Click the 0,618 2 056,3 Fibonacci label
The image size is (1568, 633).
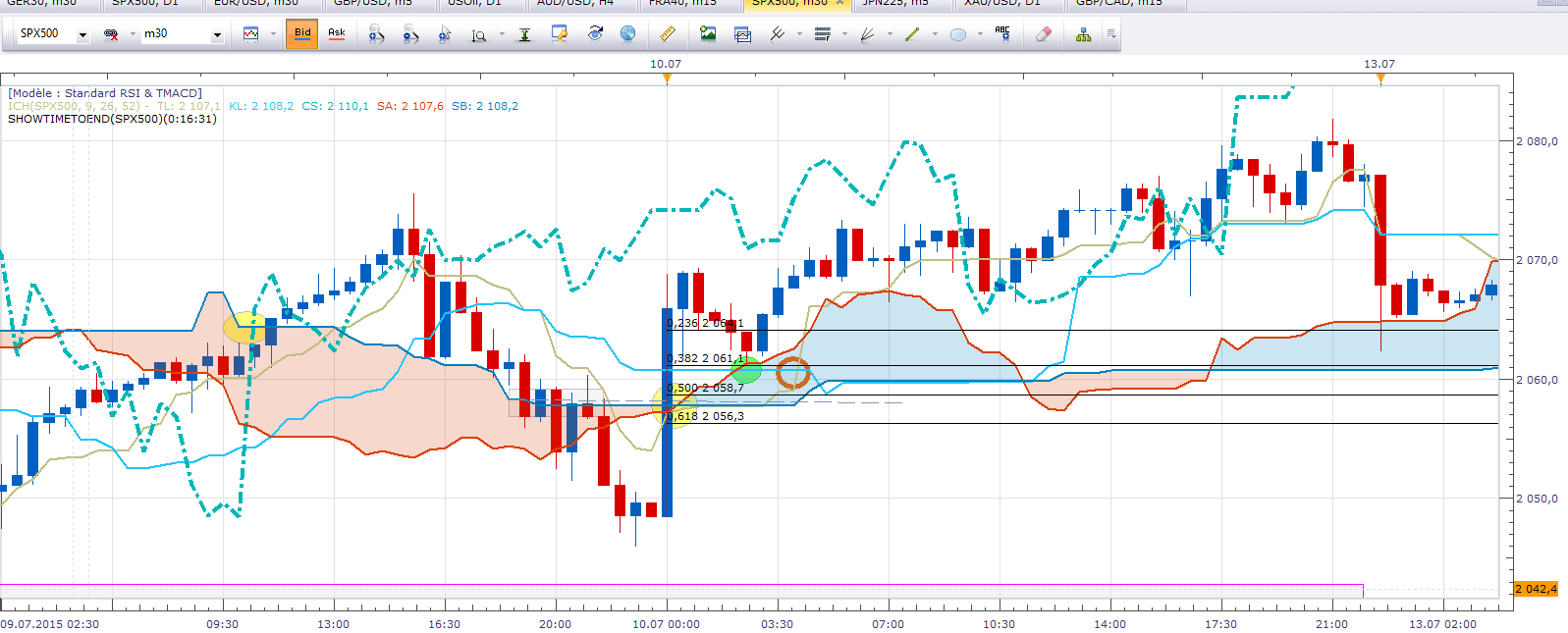pyautogui.click(x=705, y=416)
